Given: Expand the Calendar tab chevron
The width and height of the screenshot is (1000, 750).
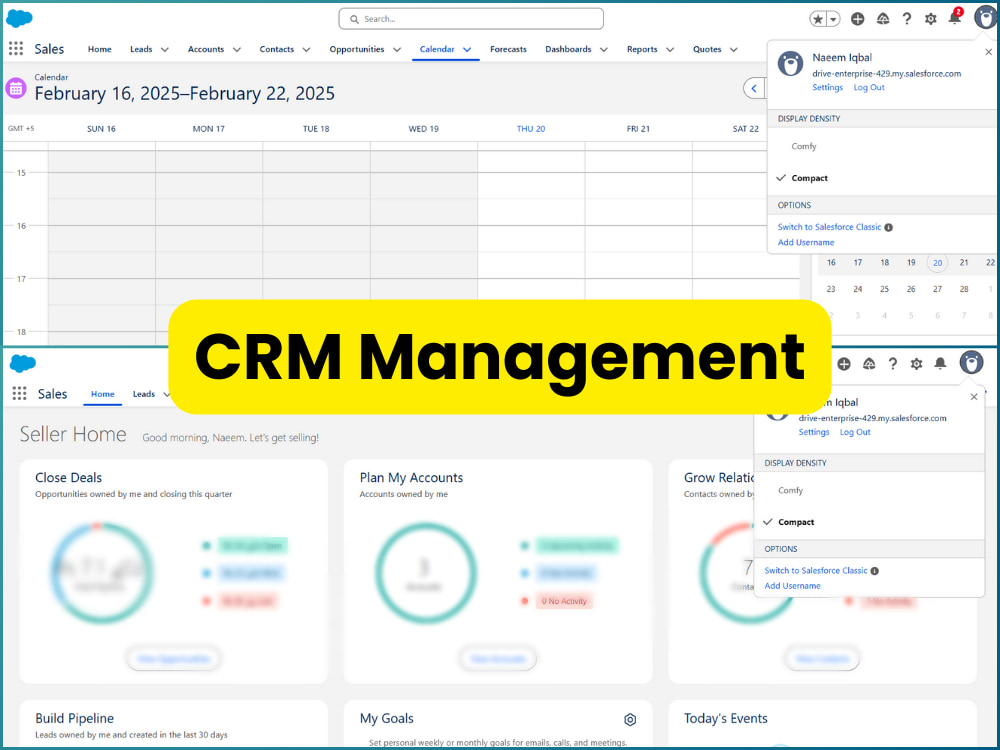Looking at the screenshot, I should (x=467, y=49).
